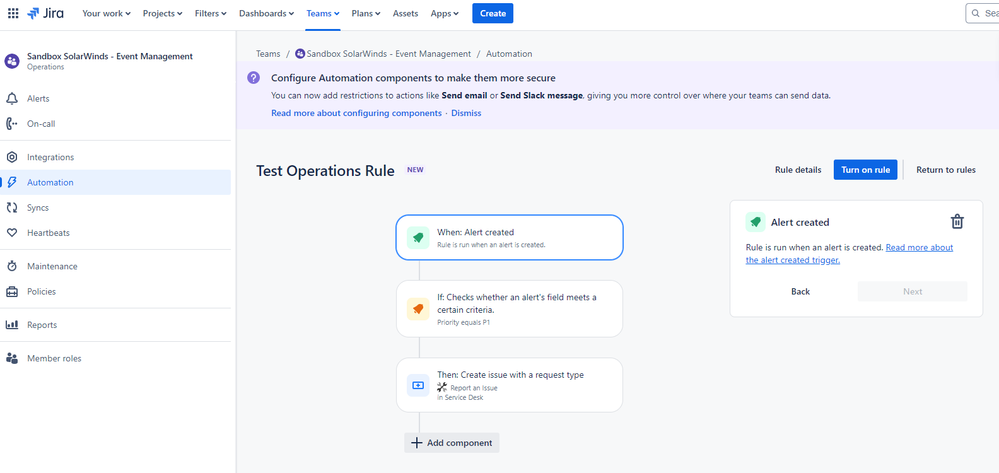Open Read more about configuring components link
The image size is (999, 473).
(x=356, y=113)
